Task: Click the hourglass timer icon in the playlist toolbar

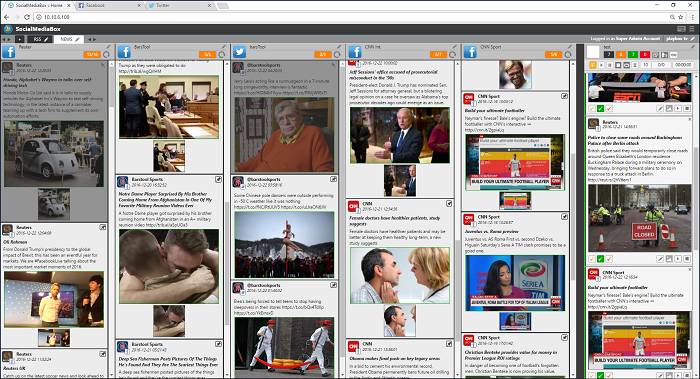Action: pos(635,65)
